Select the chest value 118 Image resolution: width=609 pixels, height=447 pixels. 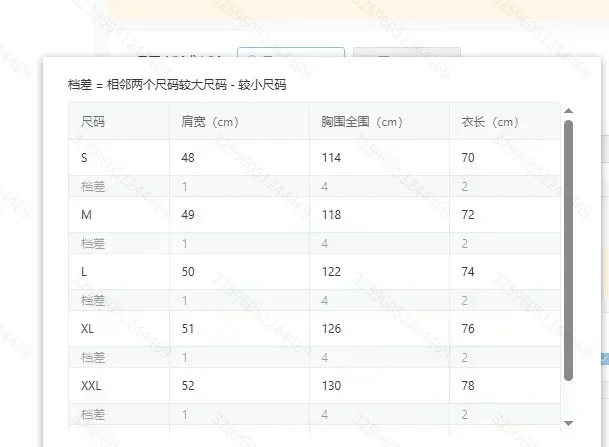tap(331, 215)
